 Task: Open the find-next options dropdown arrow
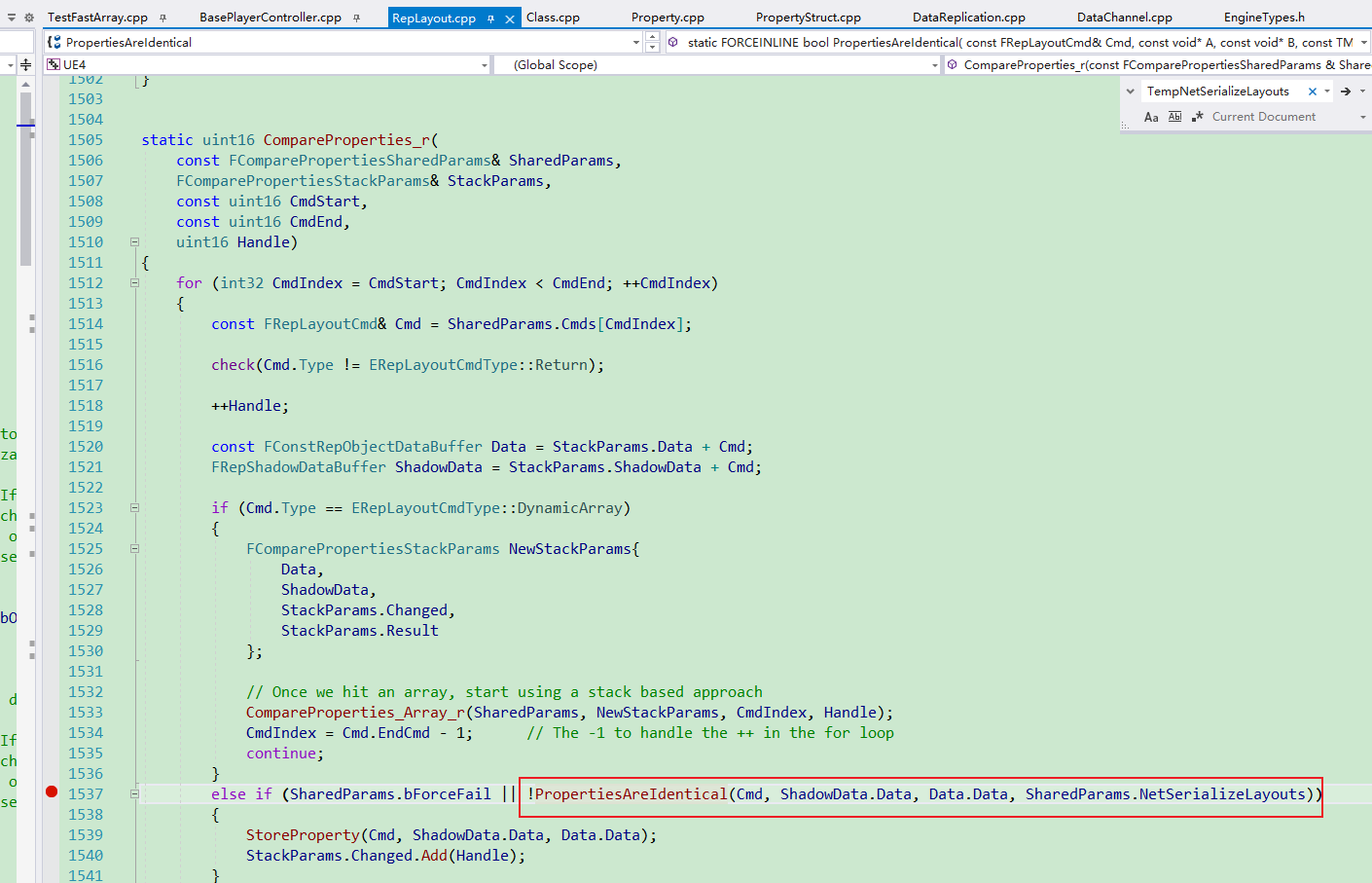coord(1362,92)
